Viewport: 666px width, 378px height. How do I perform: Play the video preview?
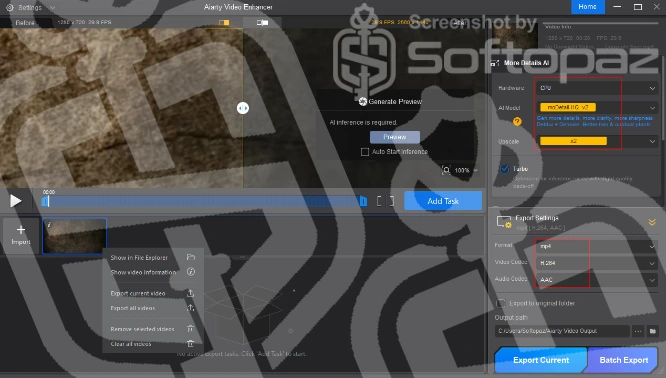click(x=16, y=201)
